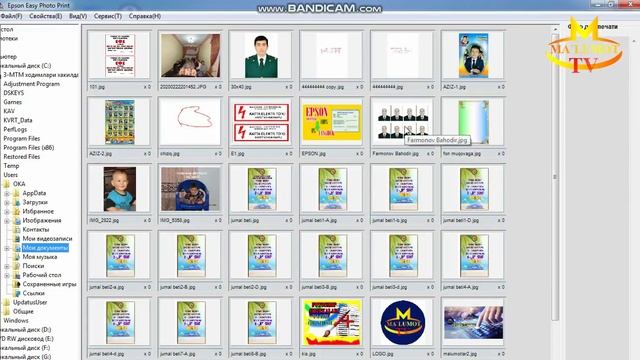
Task: Select the Adjustment Program folder
Action: point(31,84)
